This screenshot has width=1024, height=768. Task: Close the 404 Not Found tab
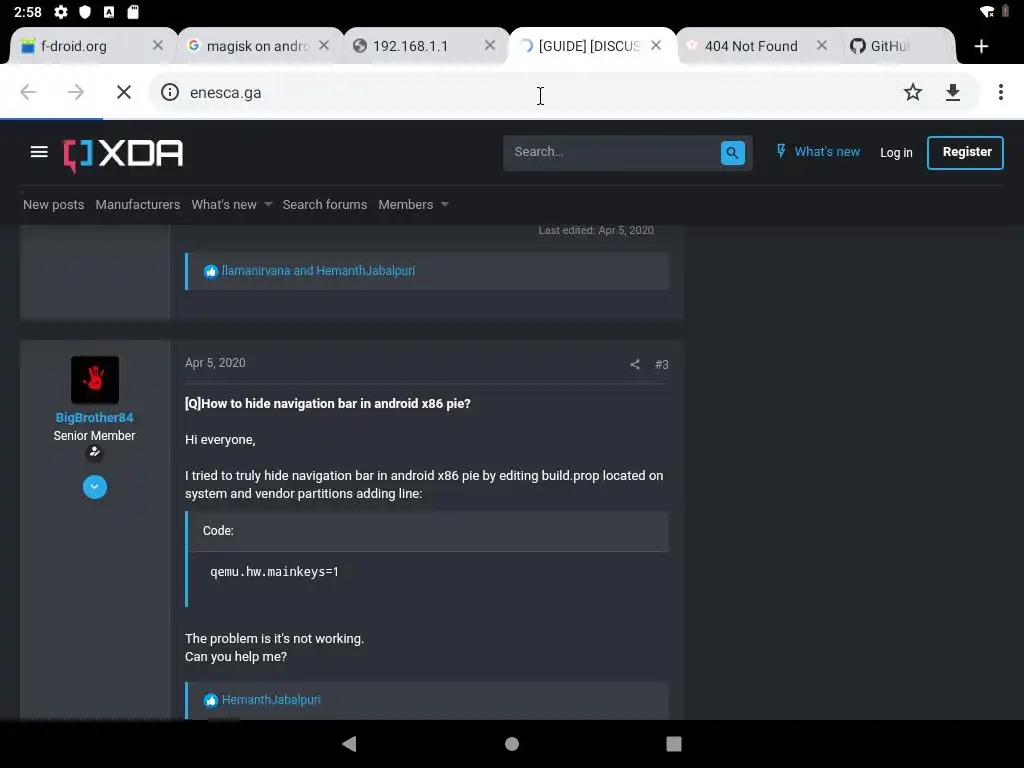[822, 46]
